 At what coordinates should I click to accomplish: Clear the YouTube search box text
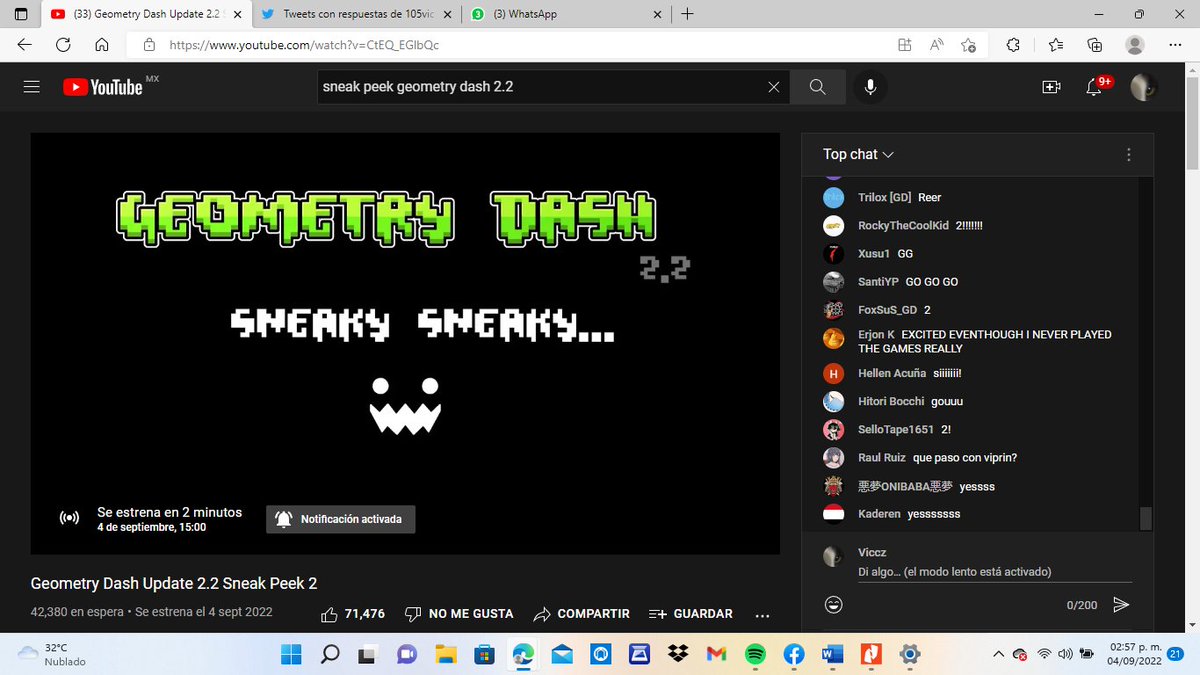pos(773,87)
